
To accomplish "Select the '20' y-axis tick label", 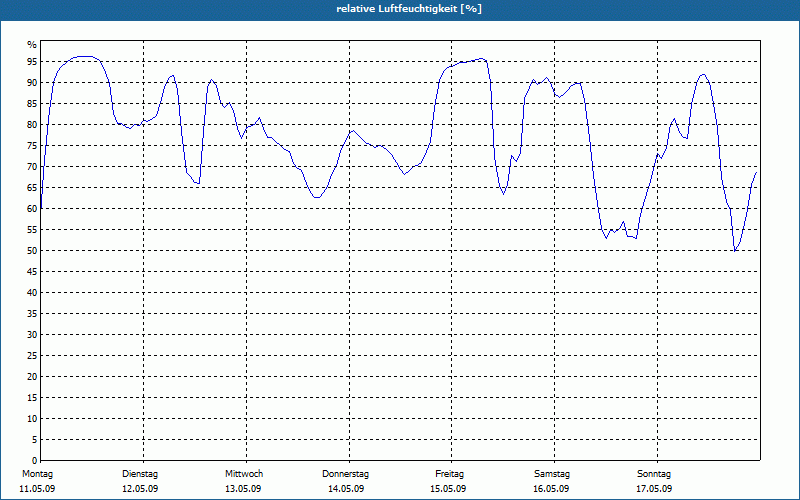I will point(32,377).
